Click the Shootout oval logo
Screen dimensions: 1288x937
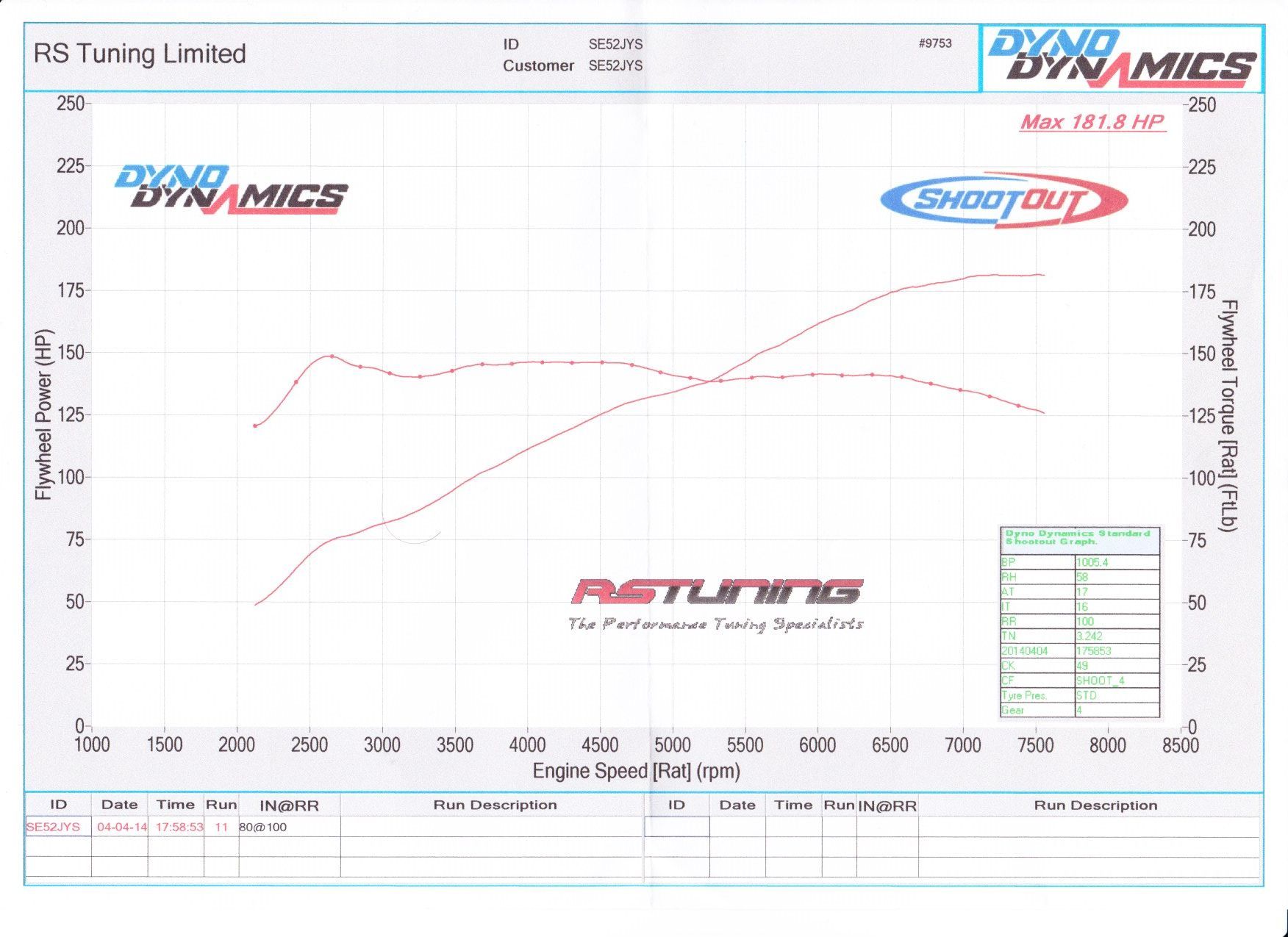(1004, 200)
